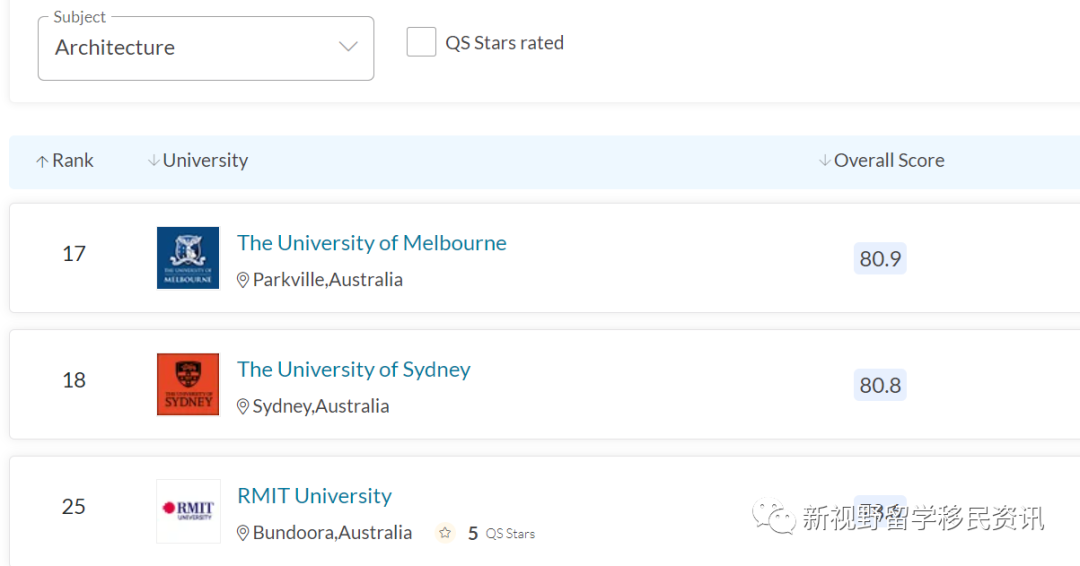
Task: Click the down arrow icon beside University
Action: [154, 160]
